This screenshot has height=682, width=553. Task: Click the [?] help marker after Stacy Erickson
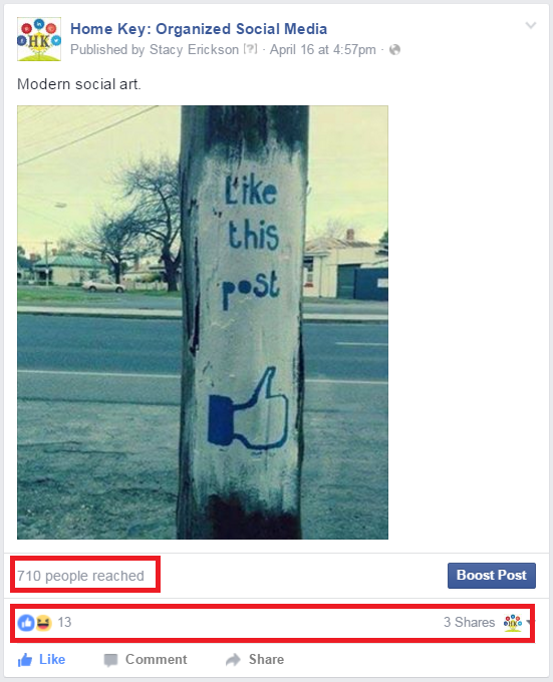point(250,49)
